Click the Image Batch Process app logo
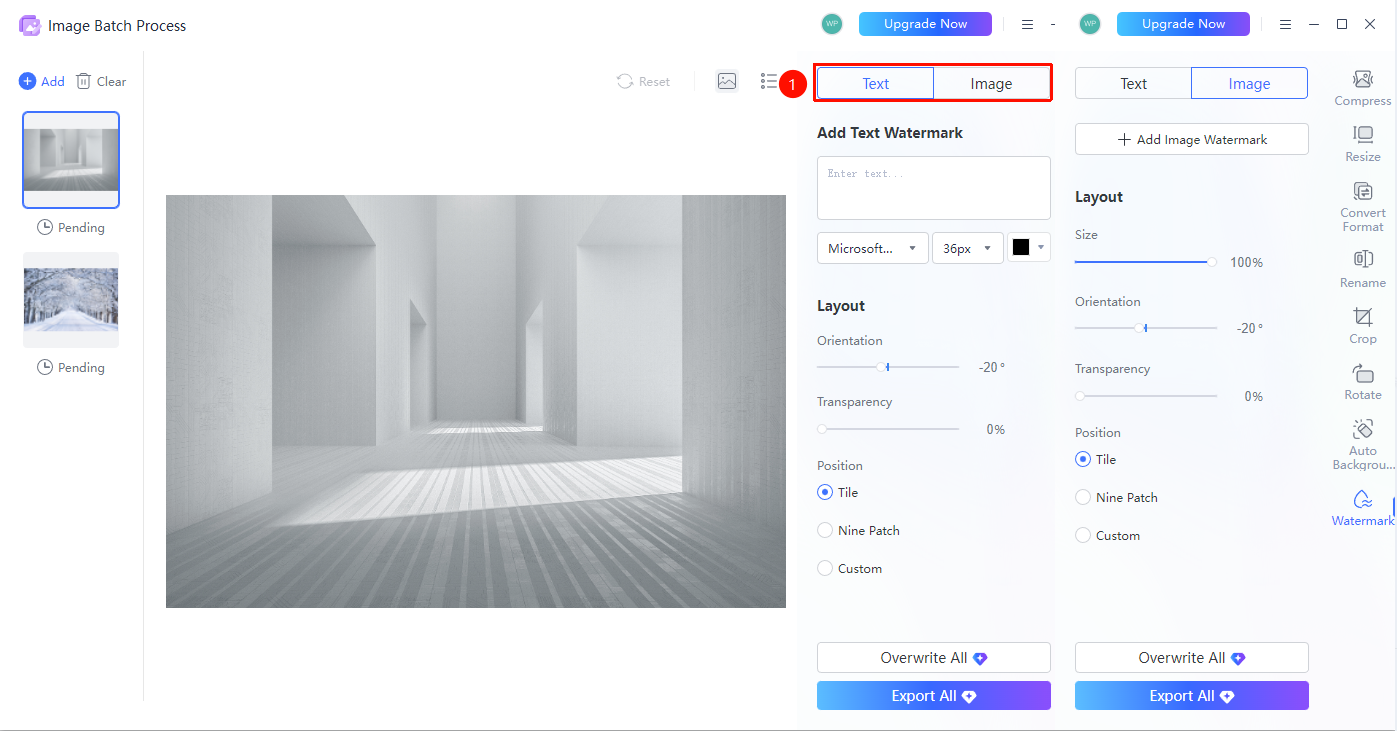Image resolution: width=1397 pixels, height=731 pixels. point(30,25)
